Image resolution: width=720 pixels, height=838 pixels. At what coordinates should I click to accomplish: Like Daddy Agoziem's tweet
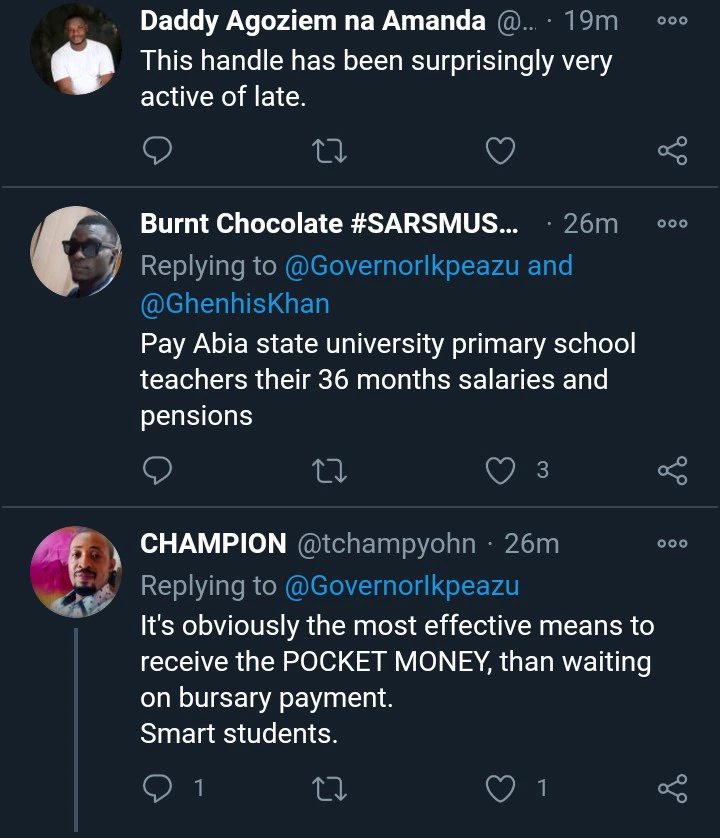coord(500,151)
